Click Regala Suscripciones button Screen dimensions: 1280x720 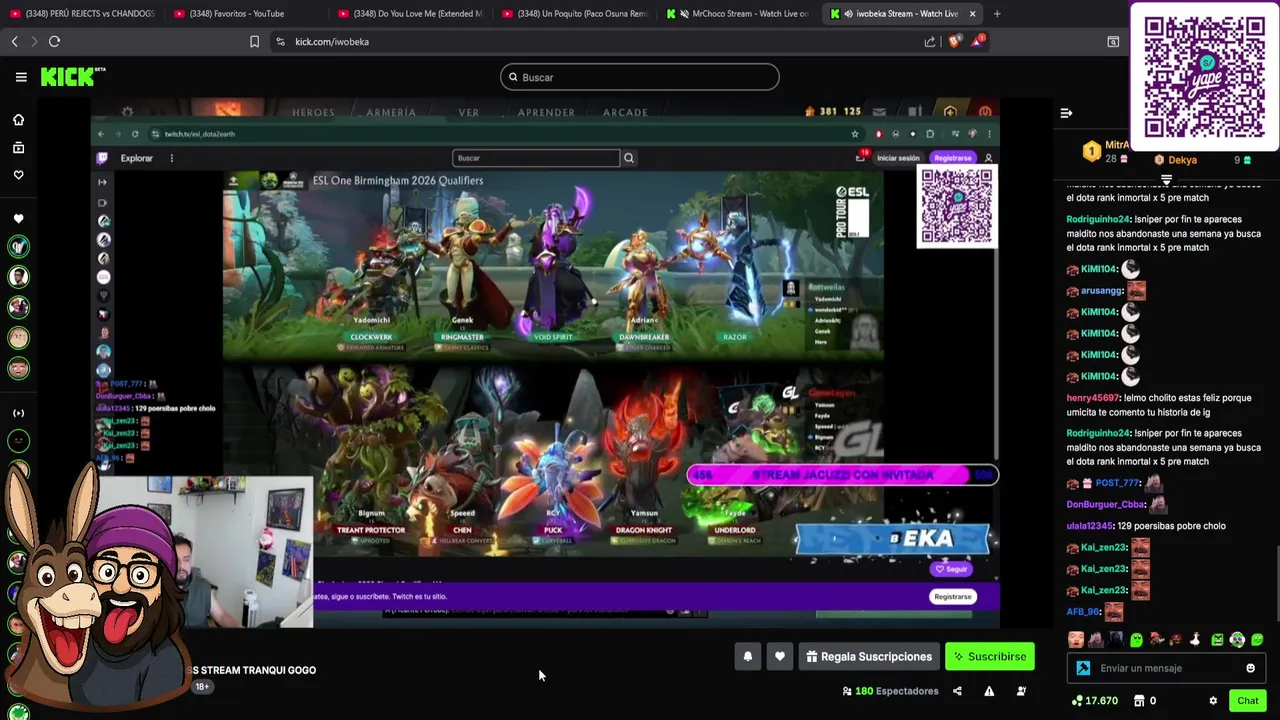click(869, 657)
